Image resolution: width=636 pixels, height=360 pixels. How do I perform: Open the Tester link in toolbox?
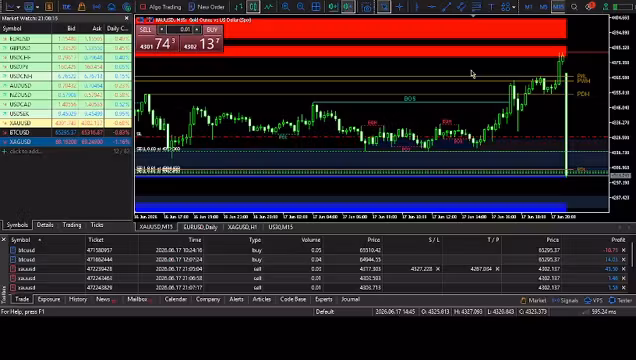point(620,300)
